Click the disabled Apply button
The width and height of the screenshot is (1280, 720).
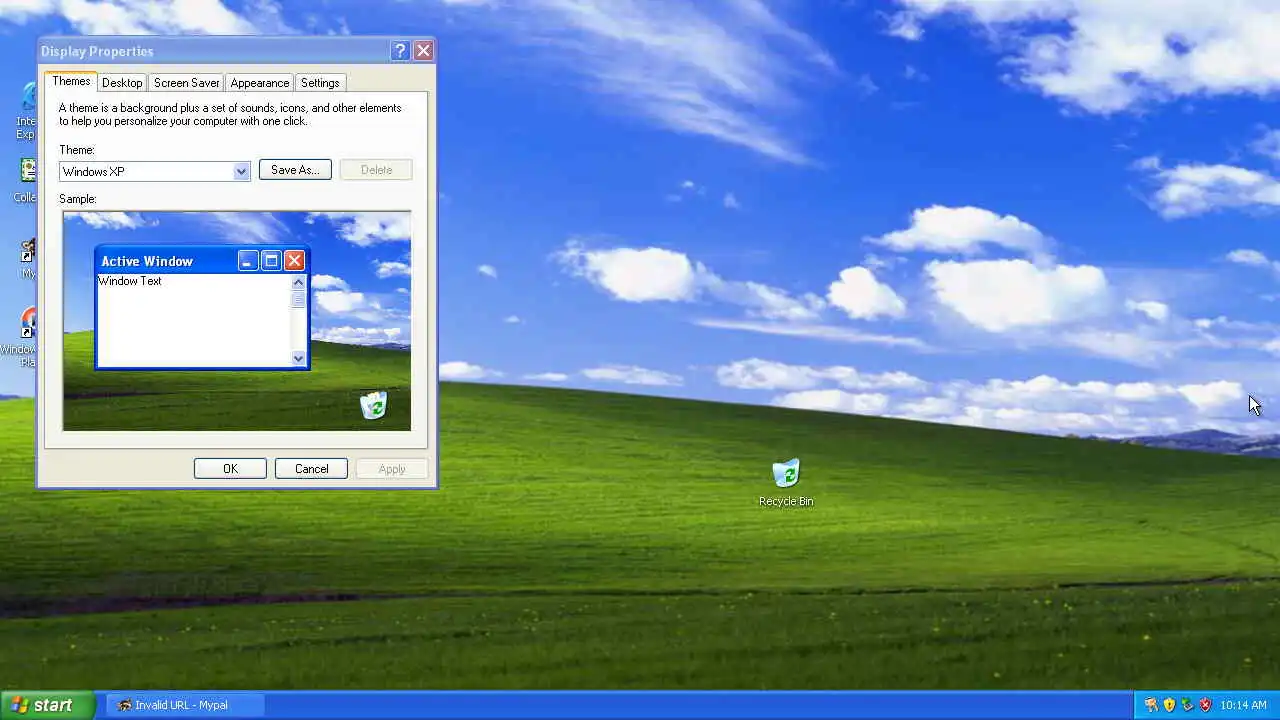pyautogui.click(x=392, y=469)
